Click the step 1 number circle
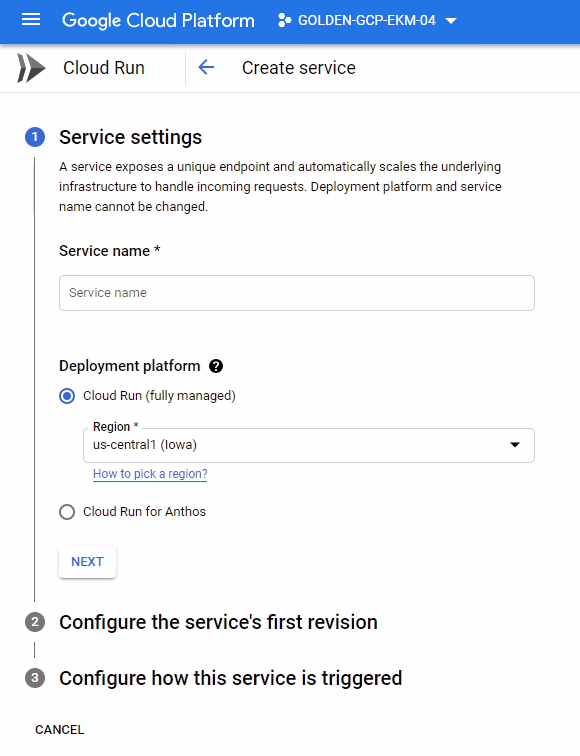Screen dimensions: 580x756 (x=35, y=137)
